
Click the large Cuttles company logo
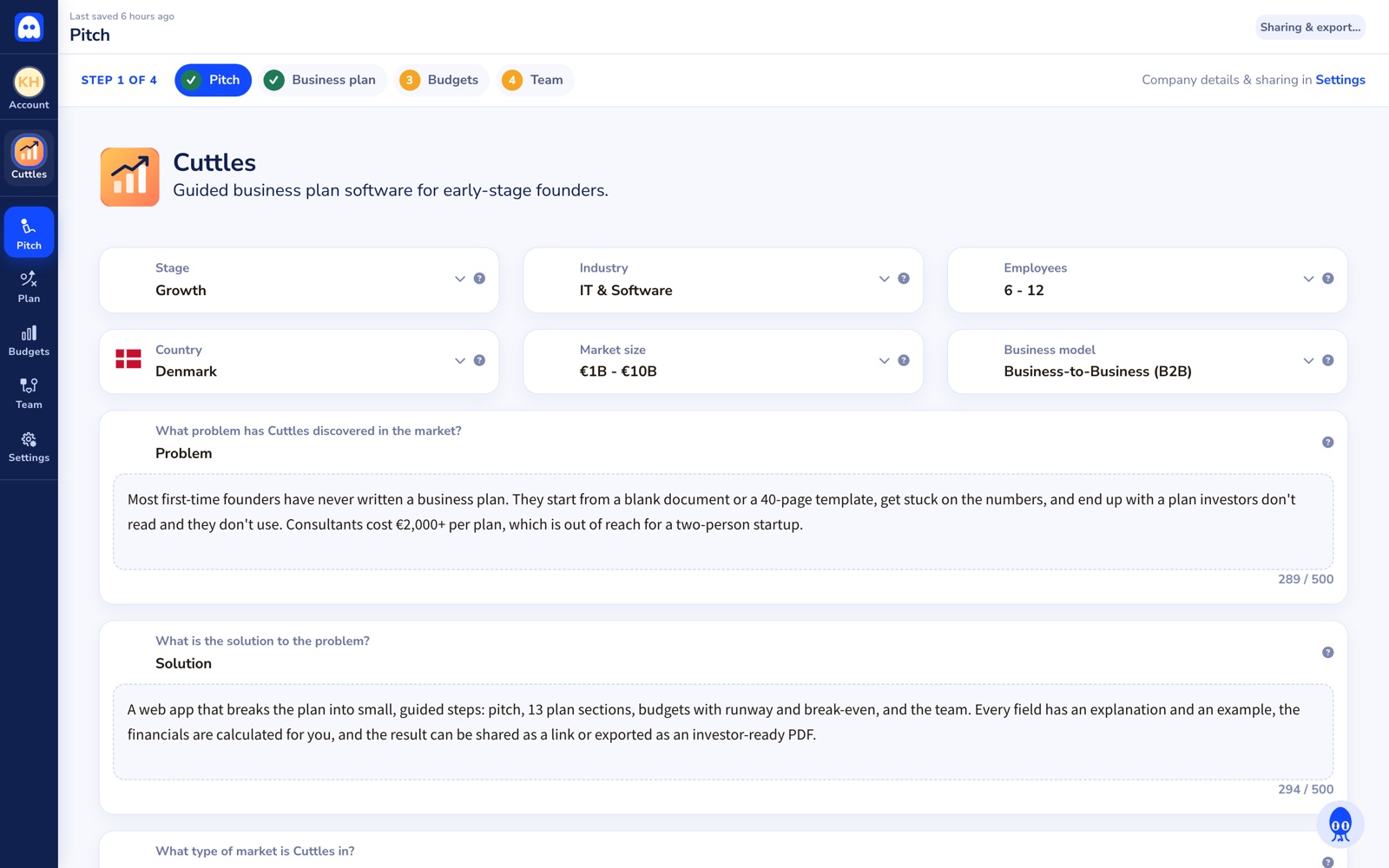129,177
